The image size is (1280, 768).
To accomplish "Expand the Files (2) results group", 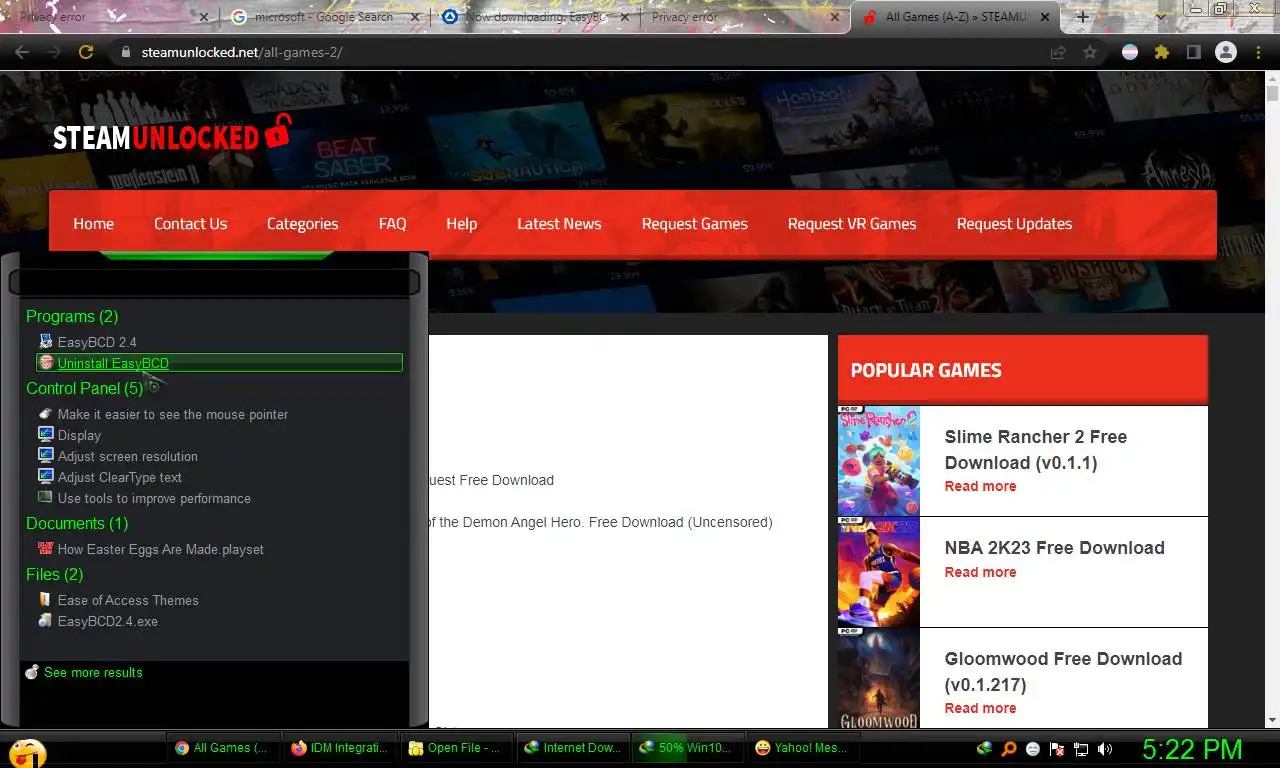I will pyautogui.click(x=55, y=574).
